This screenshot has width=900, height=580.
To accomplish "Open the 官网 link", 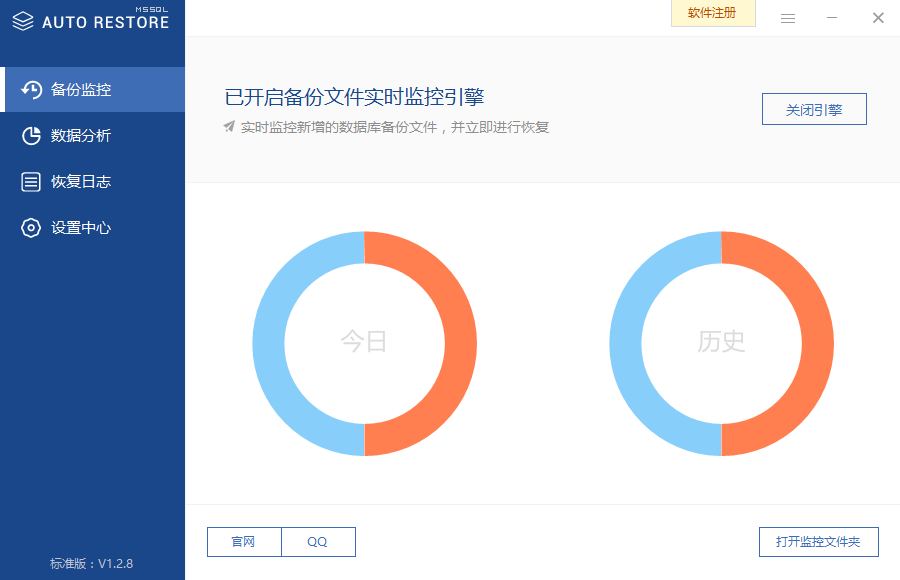I will pyautogui.click(x=243, y=541).
